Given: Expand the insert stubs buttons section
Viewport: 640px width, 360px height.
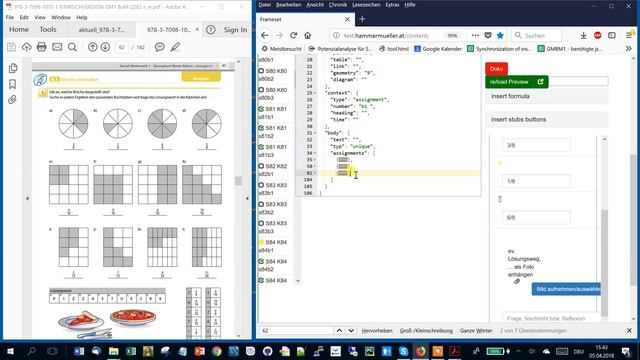Looking at the screenshot, I should click(x=547, y=120).
